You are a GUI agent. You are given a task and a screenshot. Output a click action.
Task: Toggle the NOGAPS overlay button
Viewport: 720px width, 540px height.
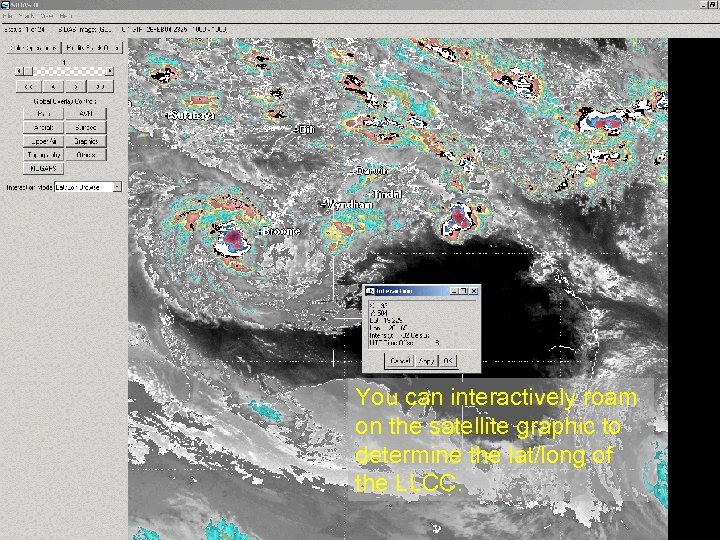pos(44,169)
